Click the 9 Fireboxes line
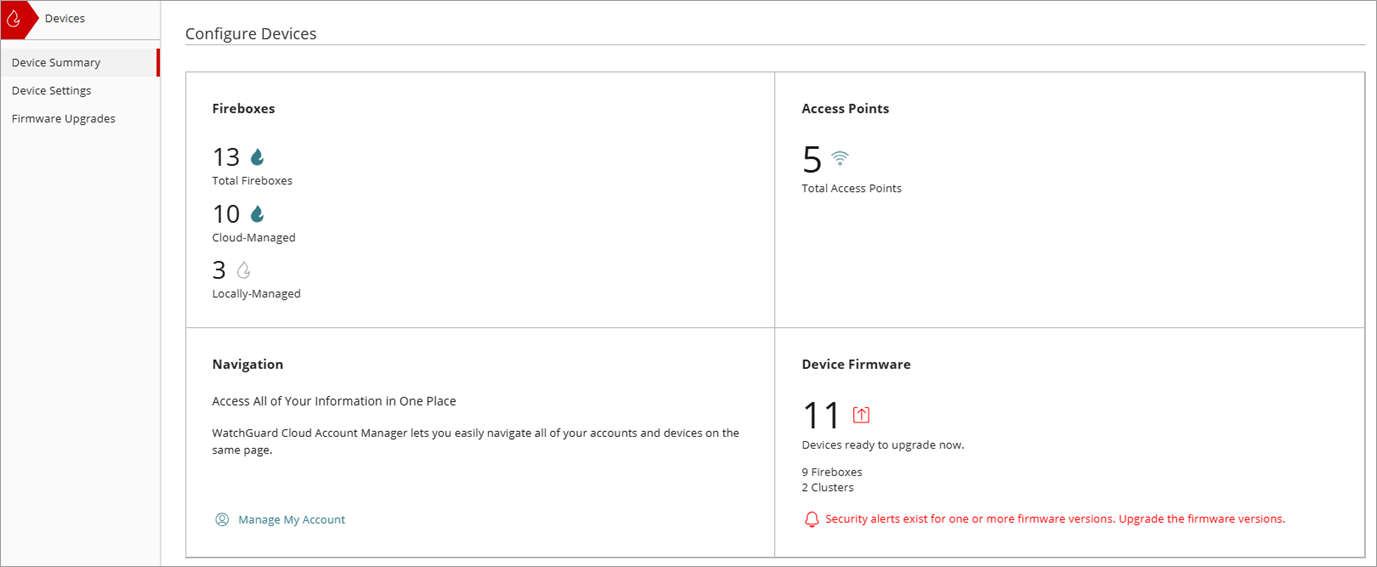This screenshot has width=1377, height=567. point(832,472)
